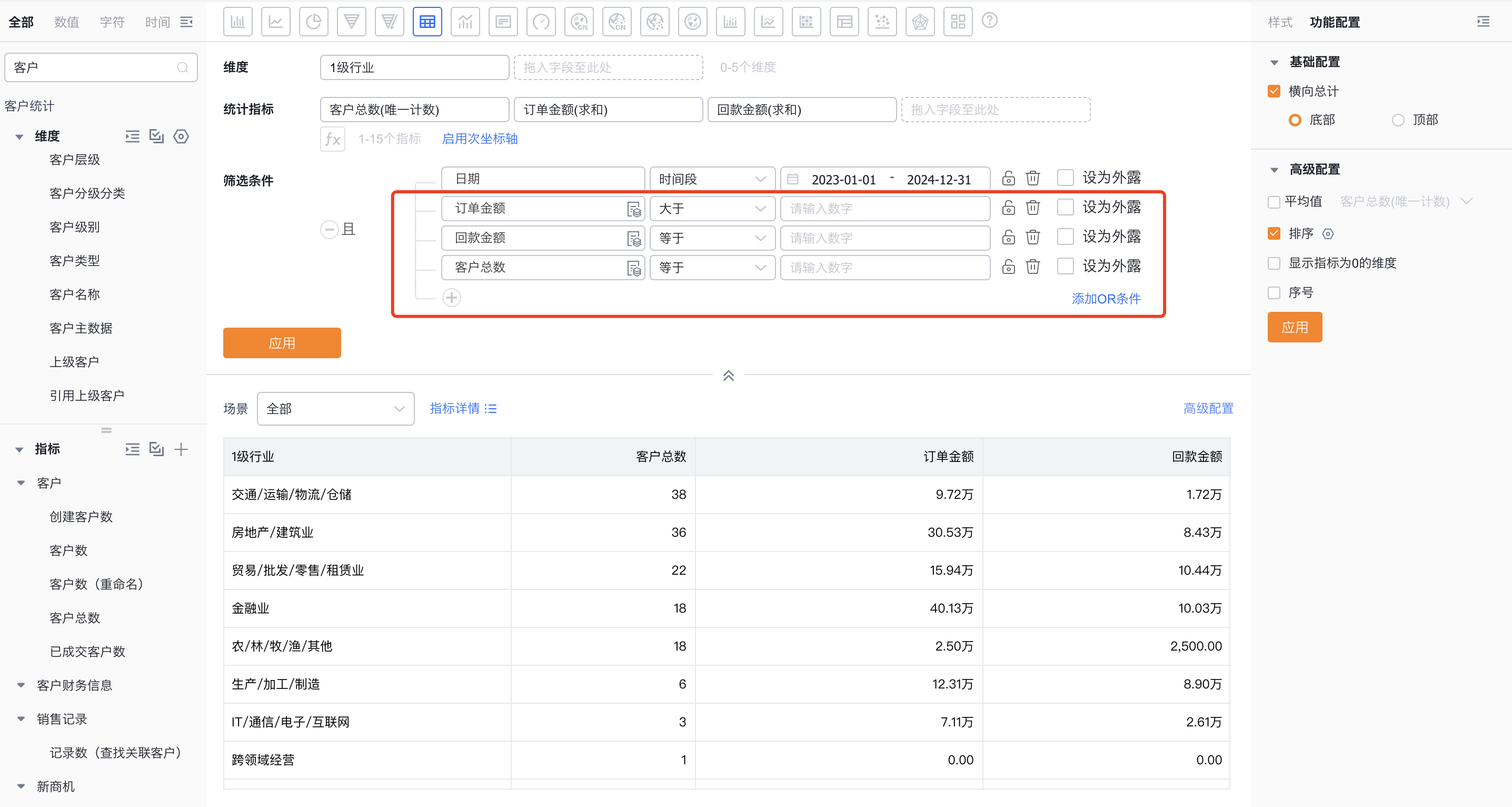Screen dimensions: 1512x807
Task: Uncheck the 横向总计 option
Action: (x=1274, y=91)
